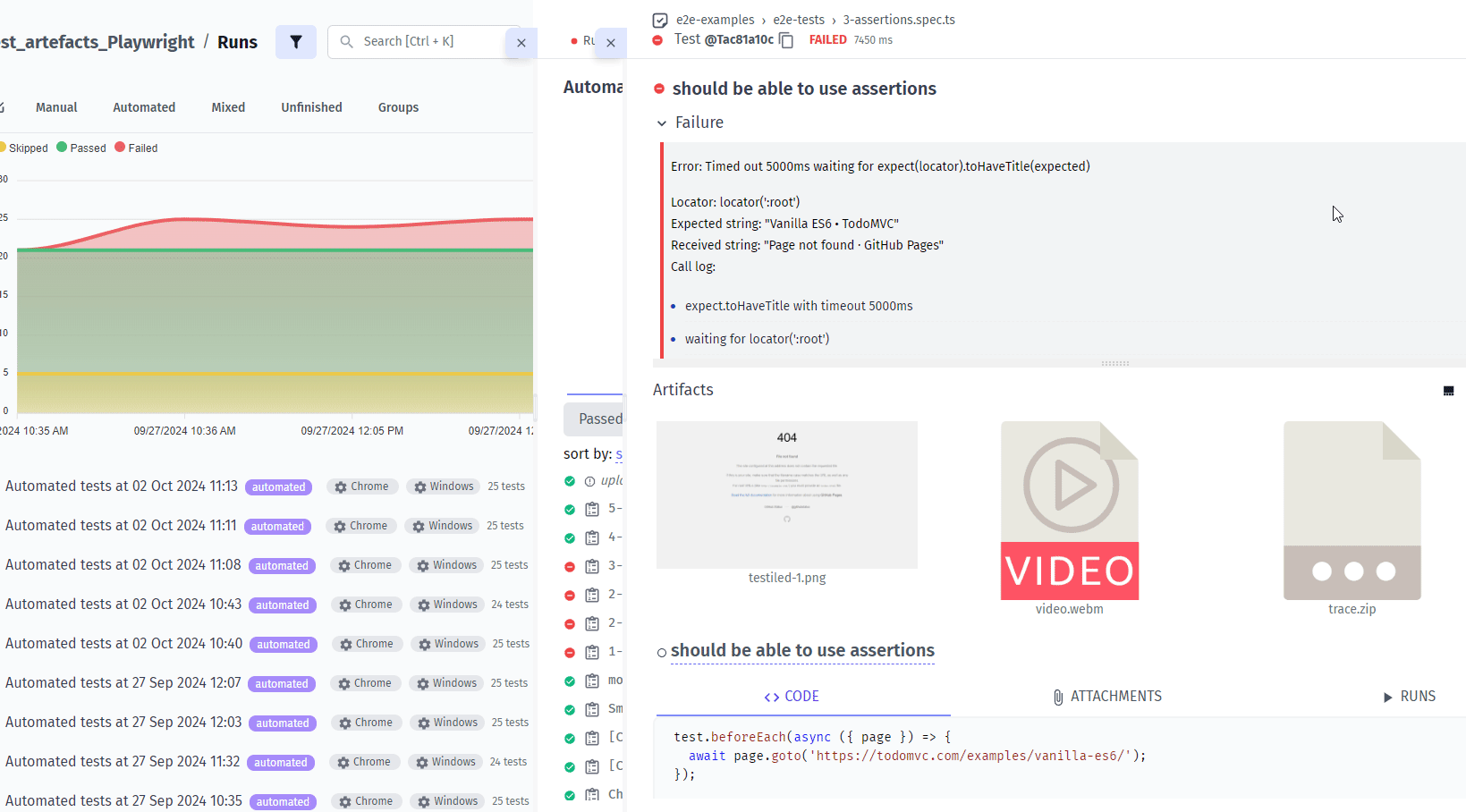The width and height of the screenshot is (1466, 812).
Task: Toggle the Failed legend series
Action: pos(137,148)
